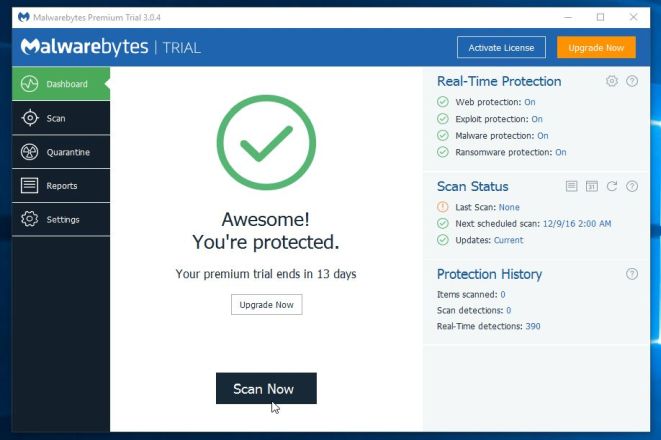This screenshot has height=440, width=661.
Task: Click the Activate License button
Action: [501, 47]
